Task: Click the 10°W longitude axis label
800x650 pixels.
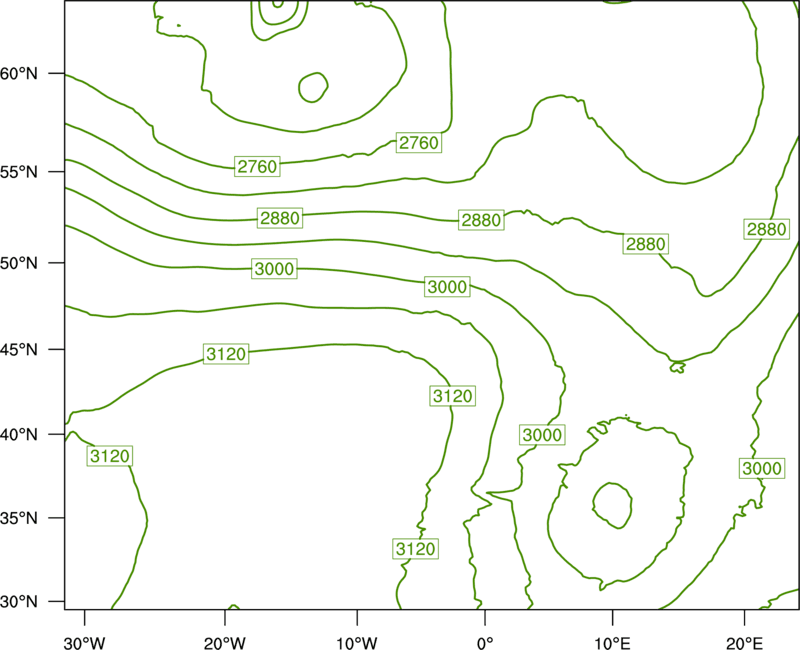Action: coord(357,643)
